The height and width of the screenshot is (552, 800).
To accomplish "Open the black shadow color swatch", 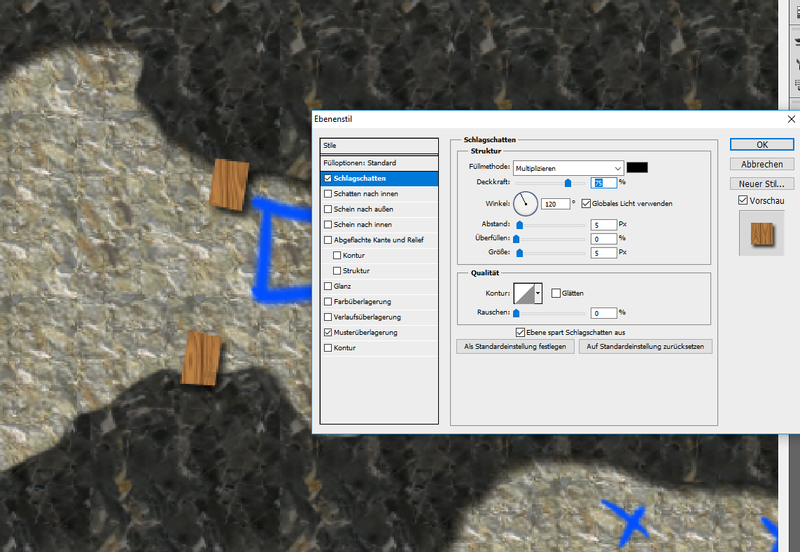I will coord(637,167).
